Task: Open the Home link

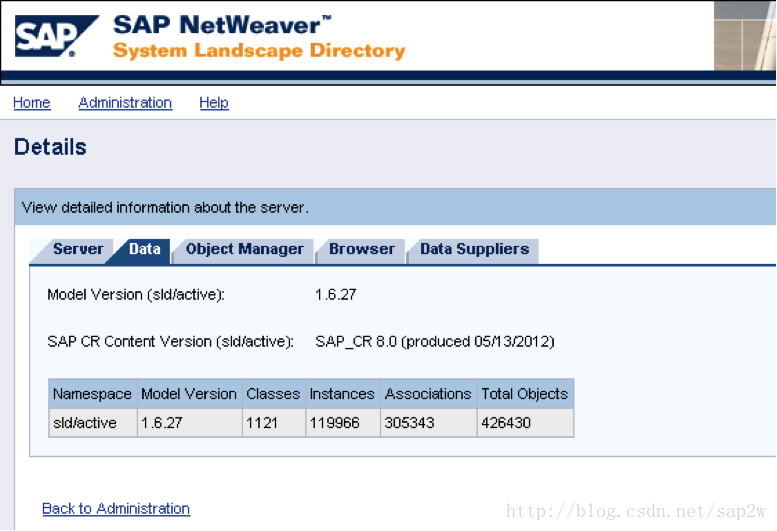Action: [32, 103]
